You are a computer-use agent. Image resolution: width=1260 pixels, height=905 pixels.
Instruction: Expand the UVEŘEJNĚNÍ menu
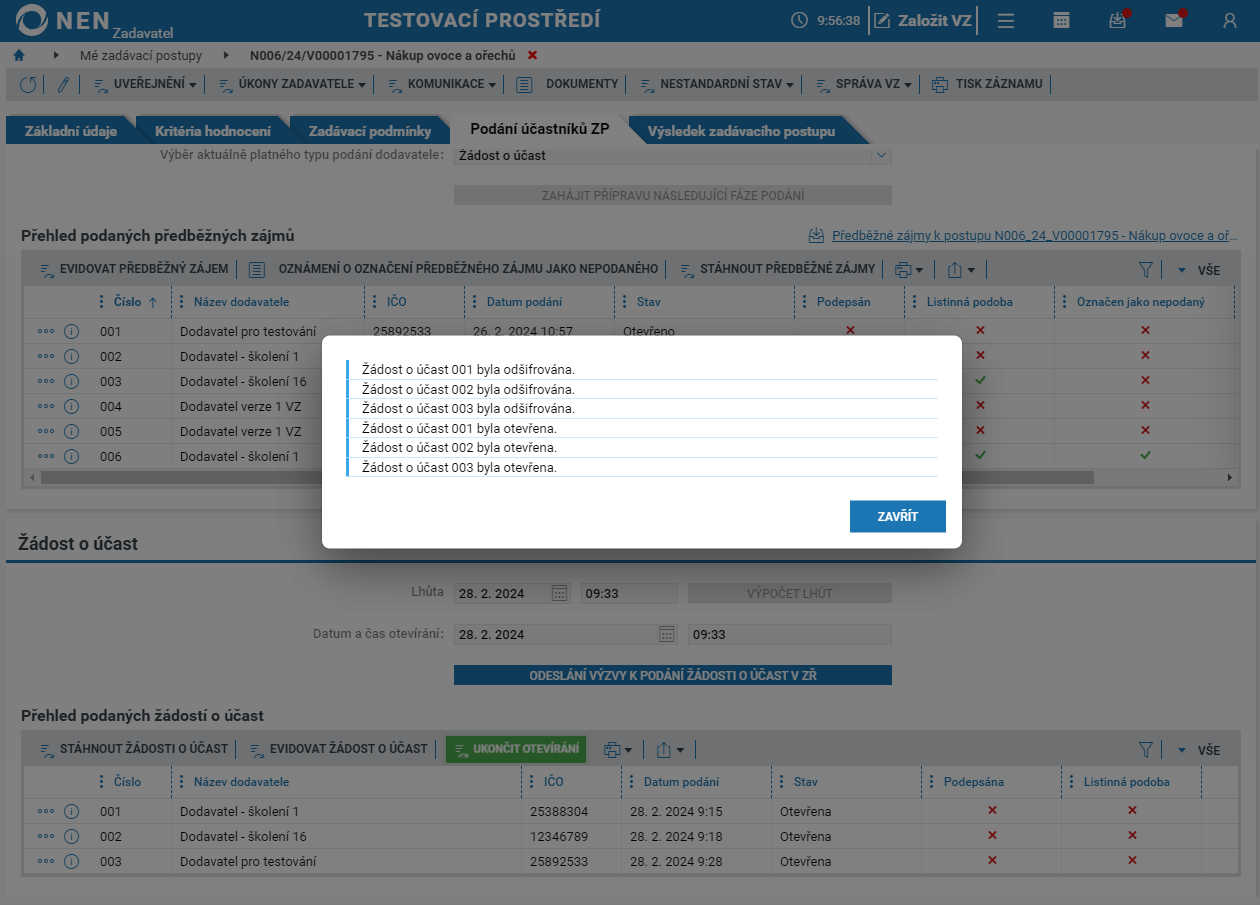click(145, 84)
